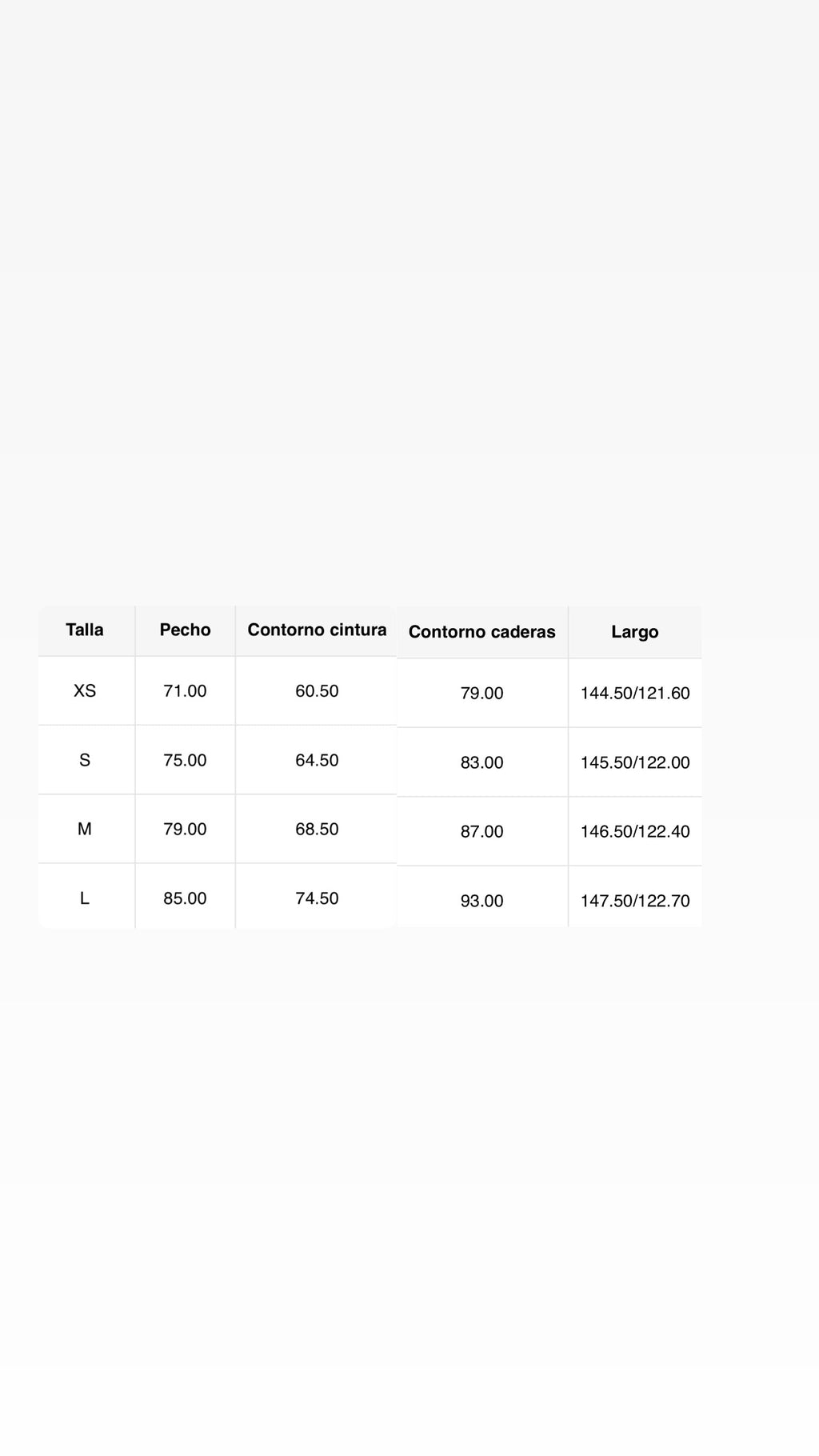Click the 144.50/121.60 length cell
819x1456 pixels.
pos(635,694)
